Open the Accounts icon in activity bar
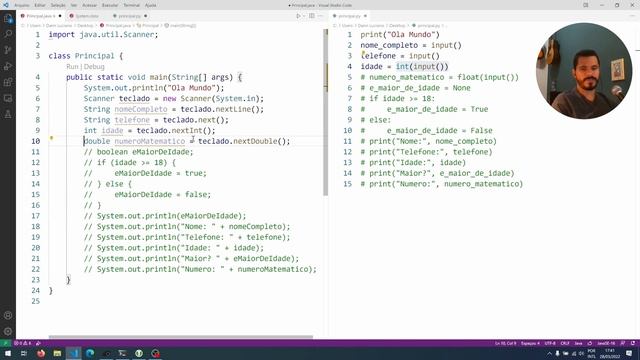 [8, 315]
